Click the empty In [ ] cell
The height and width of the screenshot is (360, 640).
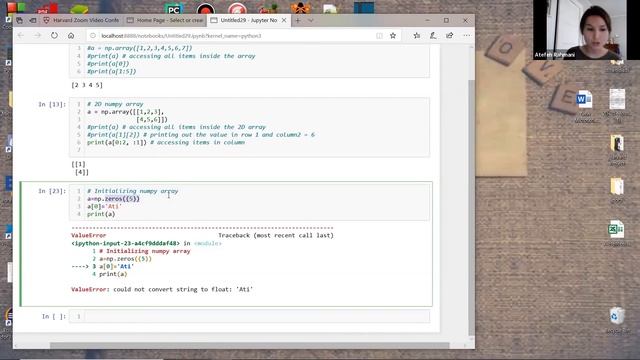click(249, 316)
